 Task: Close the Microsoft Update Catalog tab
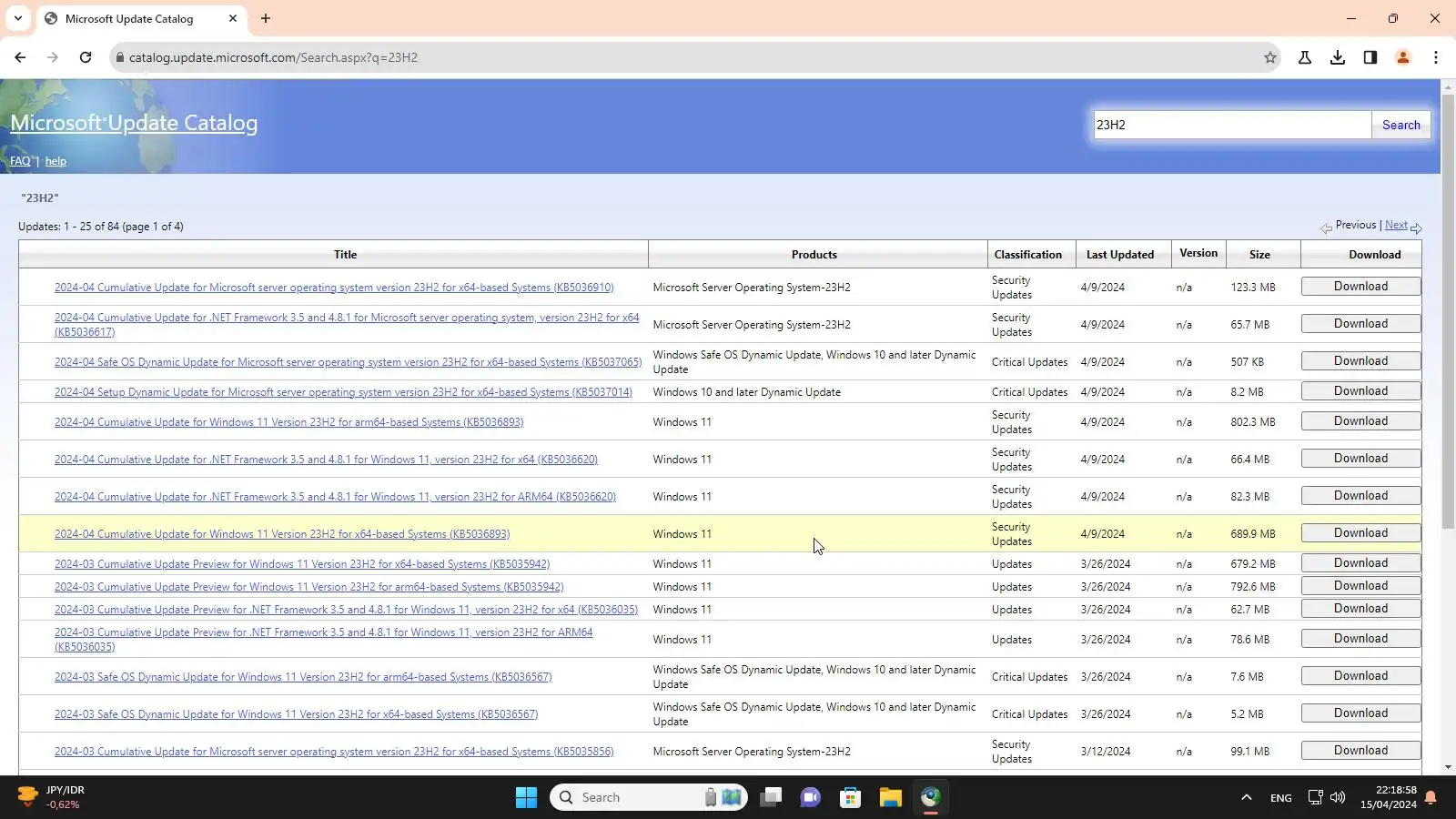233,18
